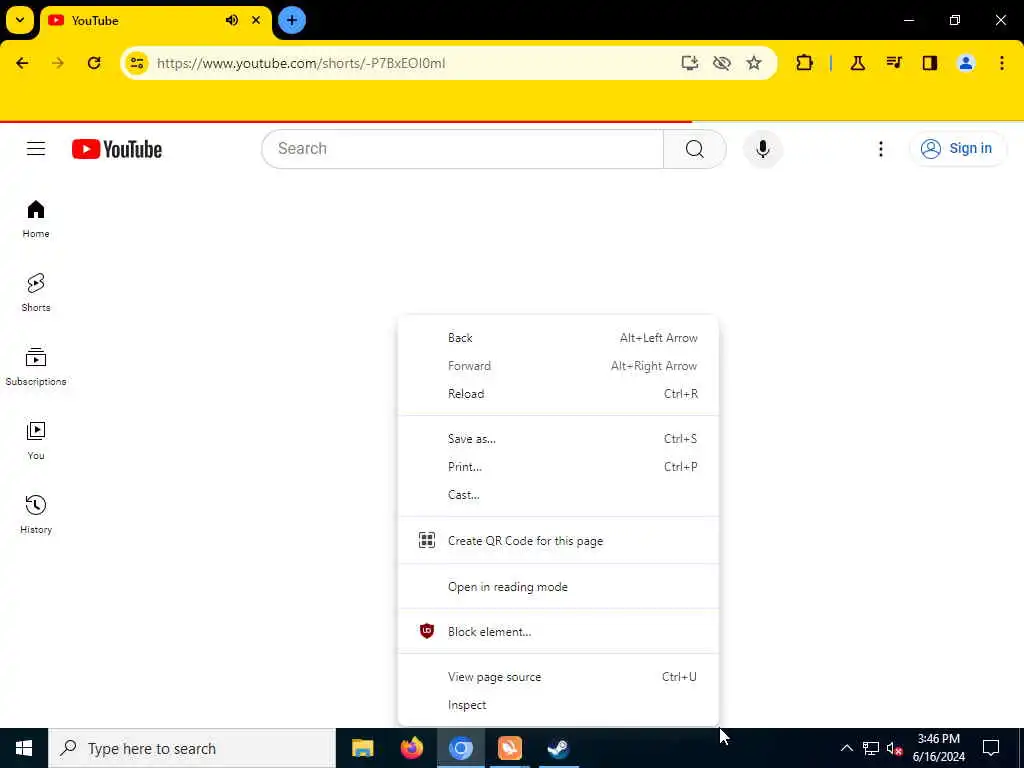Click the network tray icon
1024x768 pixels.
(871, 748)
